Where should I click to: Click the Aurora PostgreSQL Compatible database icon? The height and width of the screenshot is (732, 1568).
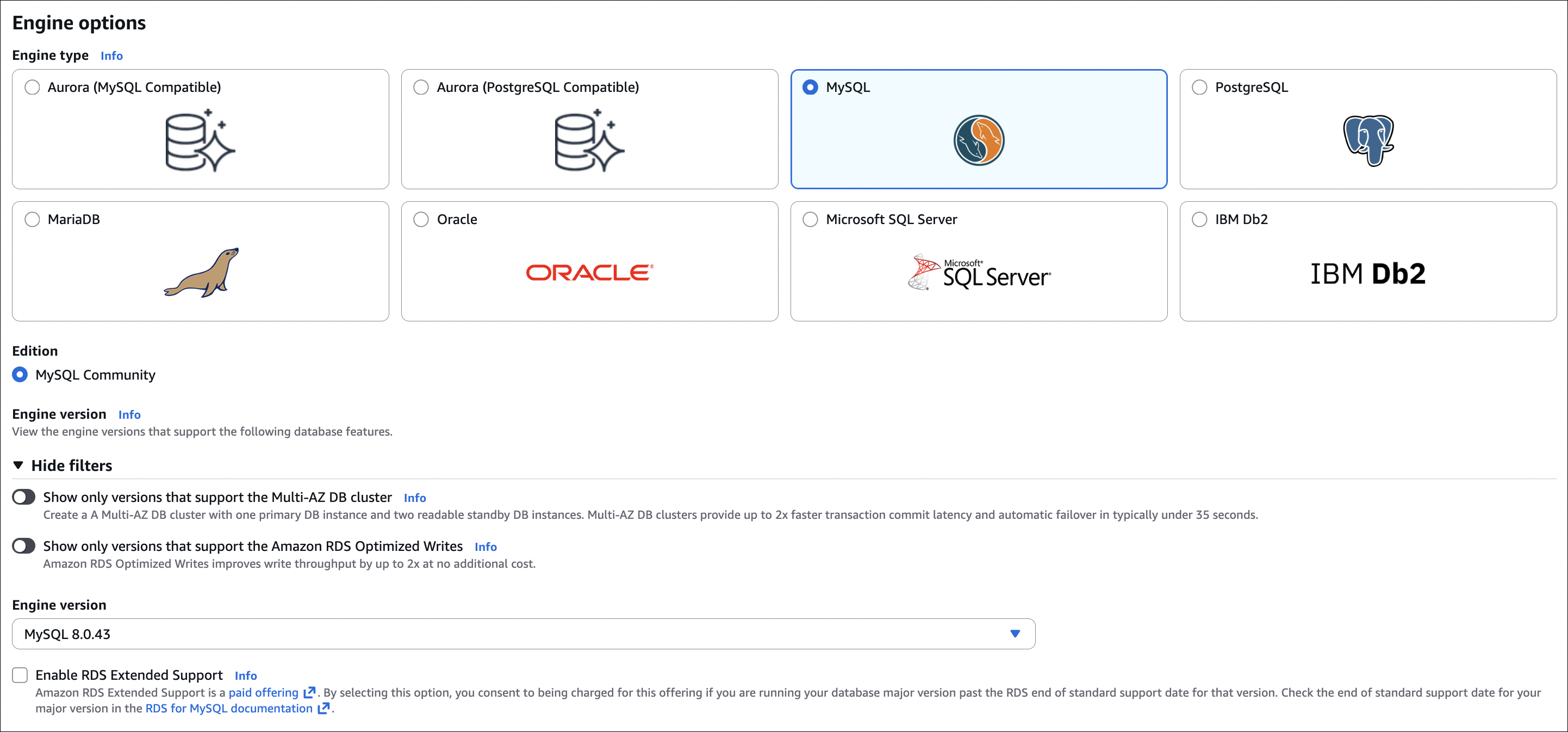click(589, 141)
